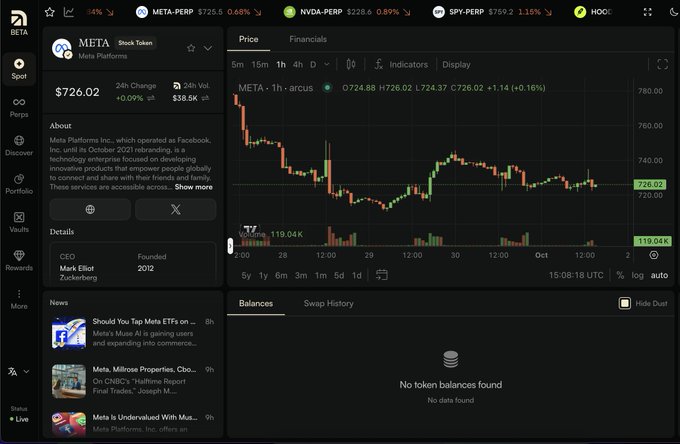Select NVDA-PERP in the ticker bar
Viewport: 680px width, 444px height.
pyautogui.click(x=347, y=12)
